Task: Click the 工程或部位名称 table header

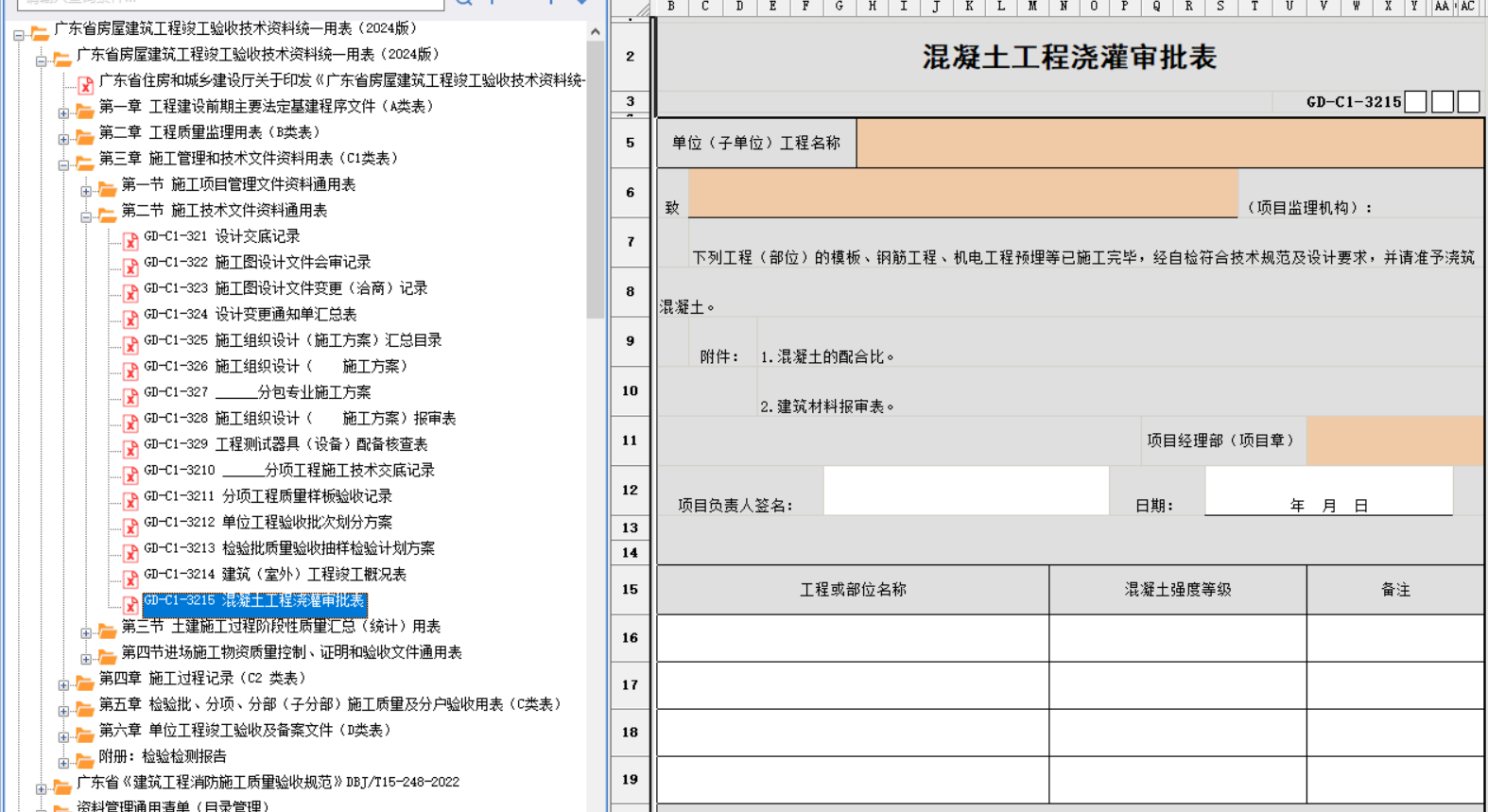Action: 853,590
